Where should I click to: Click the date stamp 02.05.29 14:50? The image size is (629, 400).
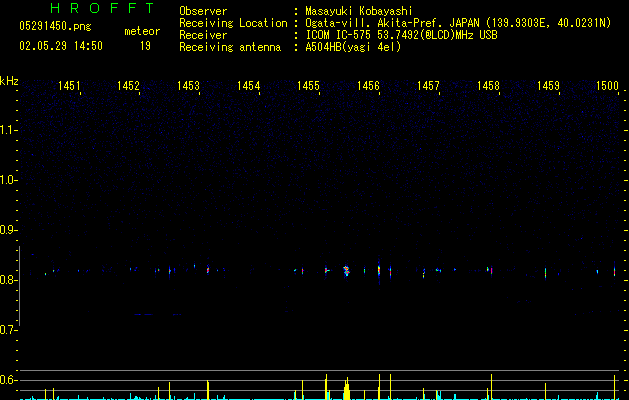coord(61,46)
